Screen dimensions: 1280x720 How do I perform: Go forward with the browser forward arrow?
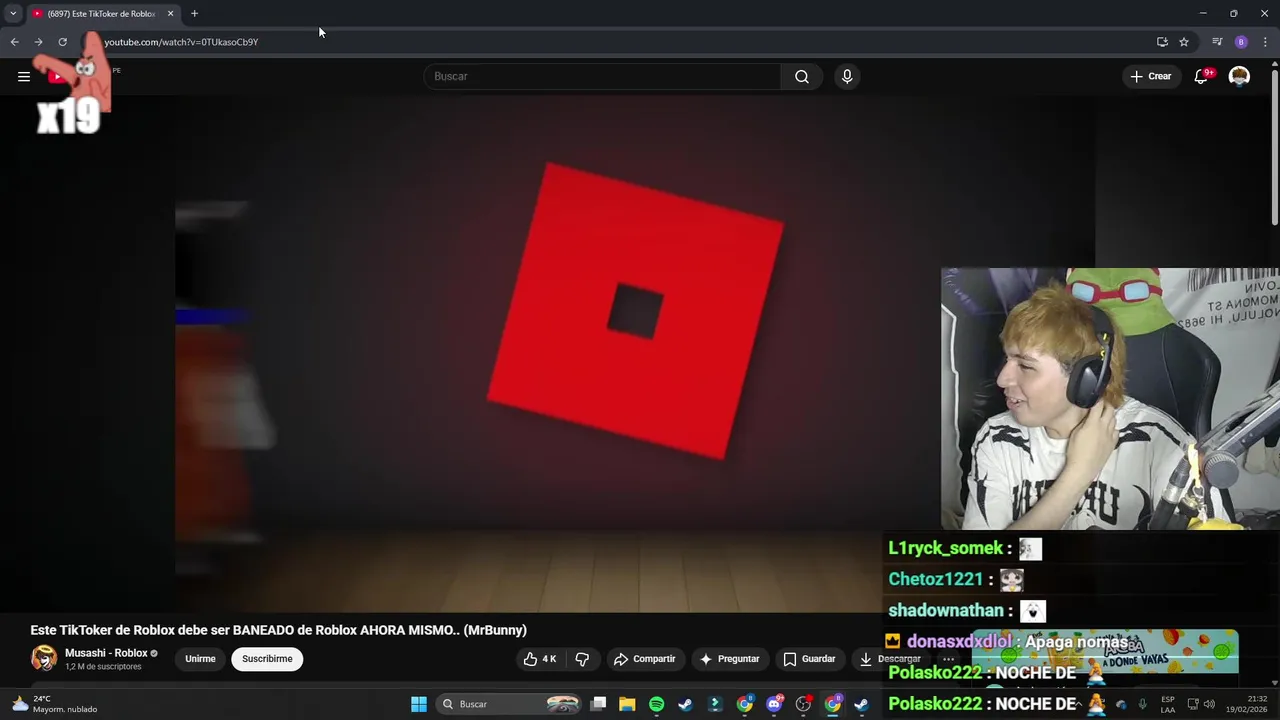(x=38, y=42)
